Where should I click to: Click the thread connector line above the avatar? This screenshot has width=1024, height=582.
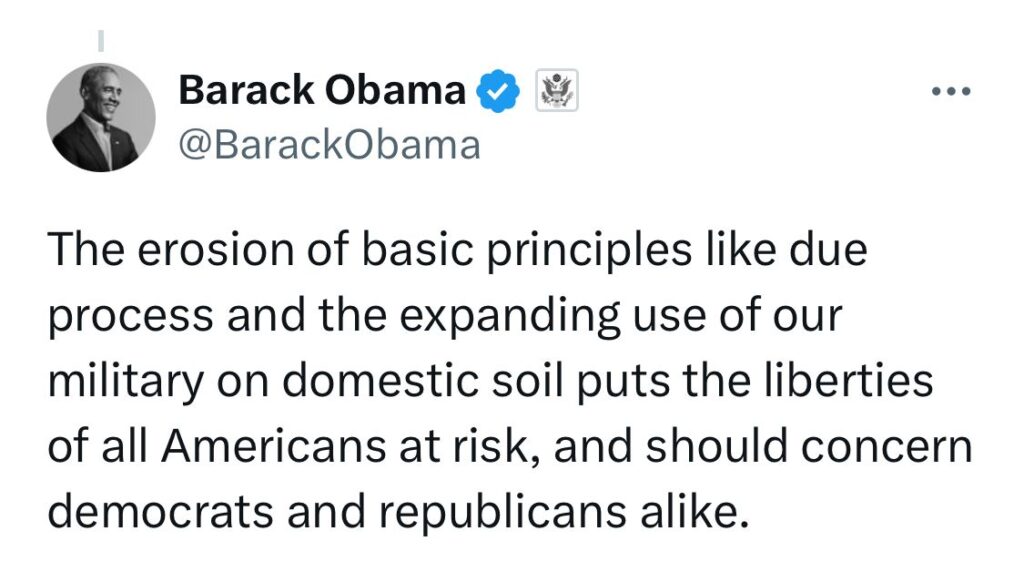pos(101,42)
